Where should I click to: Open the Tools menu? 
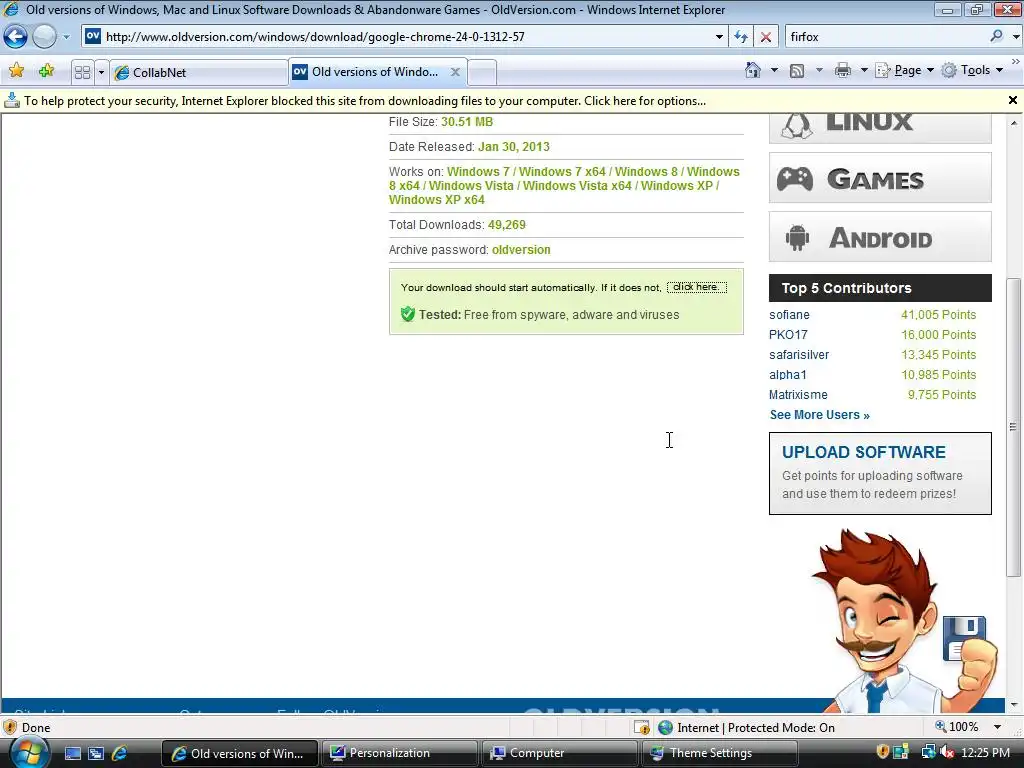pyautogui.click(x=972, y=71)
